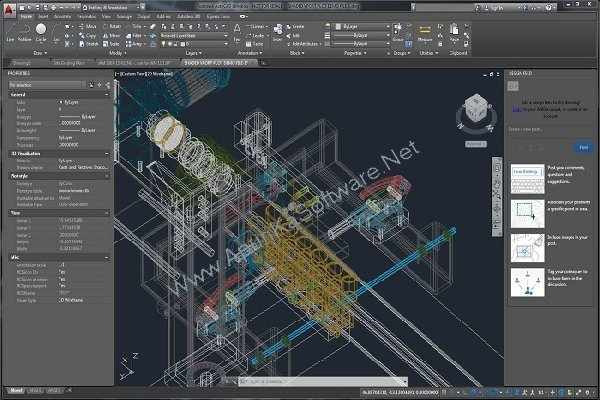
Task: Click the Post button in Design Feed
Action: coord(584,148)
